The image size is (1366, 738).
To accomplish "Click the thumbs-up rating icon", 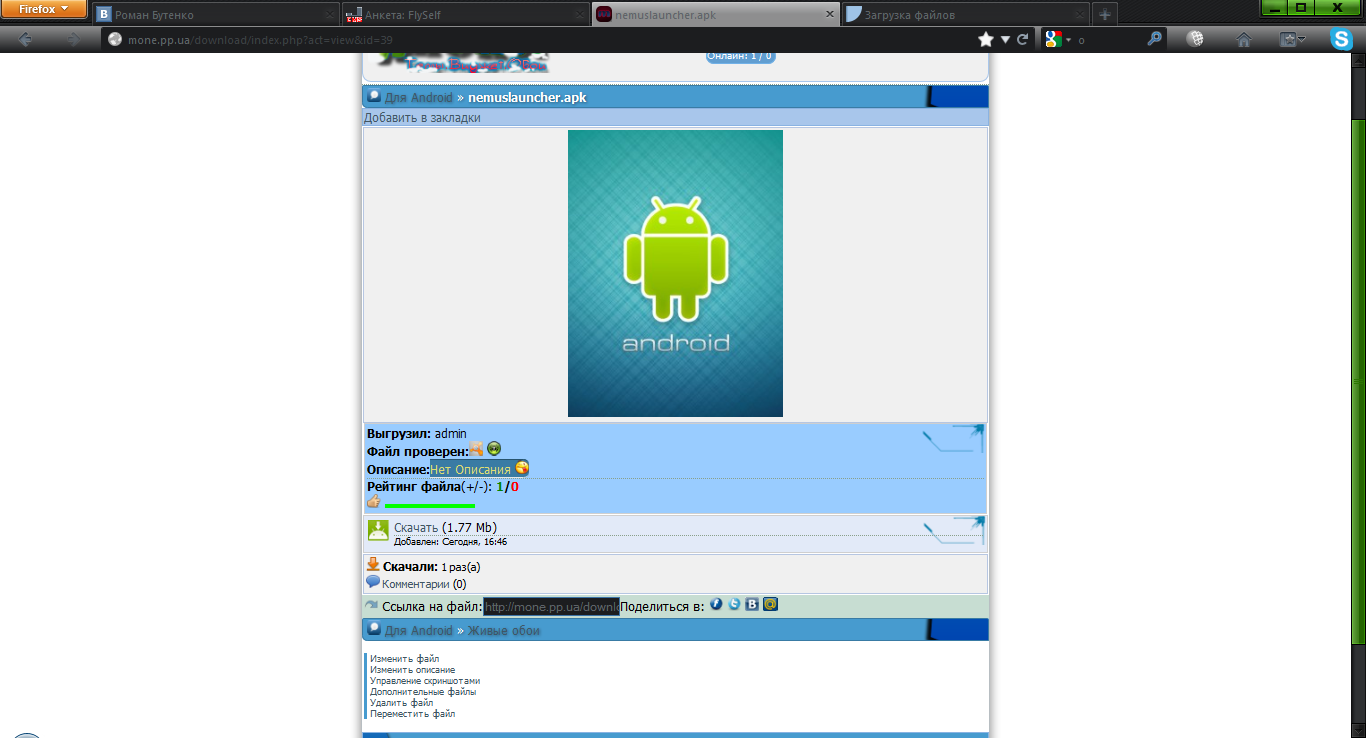I will click(374, 502).
